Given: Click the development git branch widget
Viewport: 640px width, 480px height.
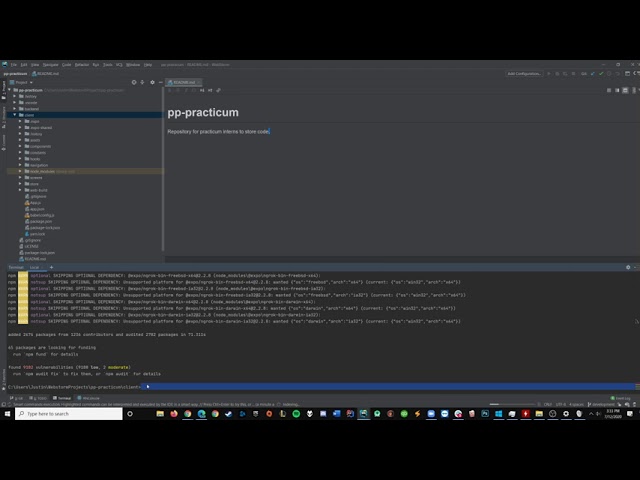Looking at the screenshot, I should click(x=601, y=404).
